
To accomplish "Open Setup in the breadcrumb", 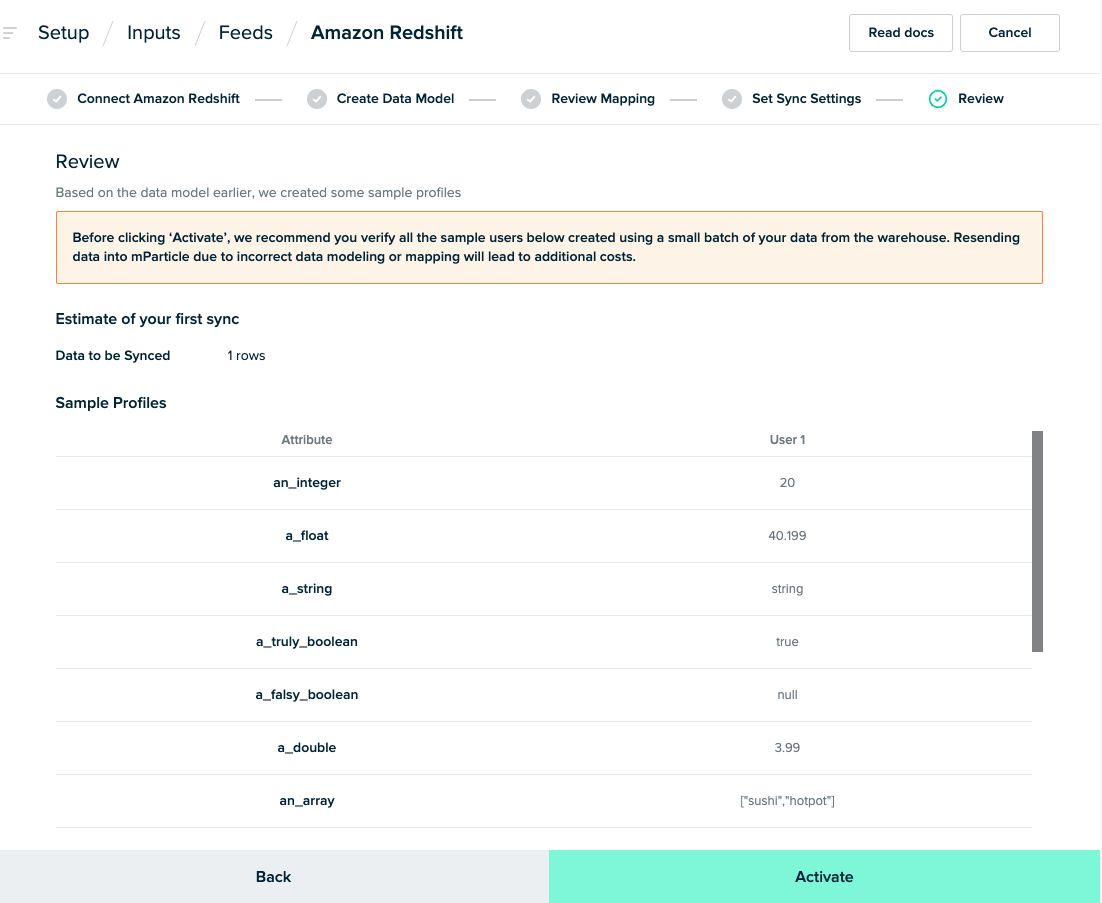I will (63, 33).
